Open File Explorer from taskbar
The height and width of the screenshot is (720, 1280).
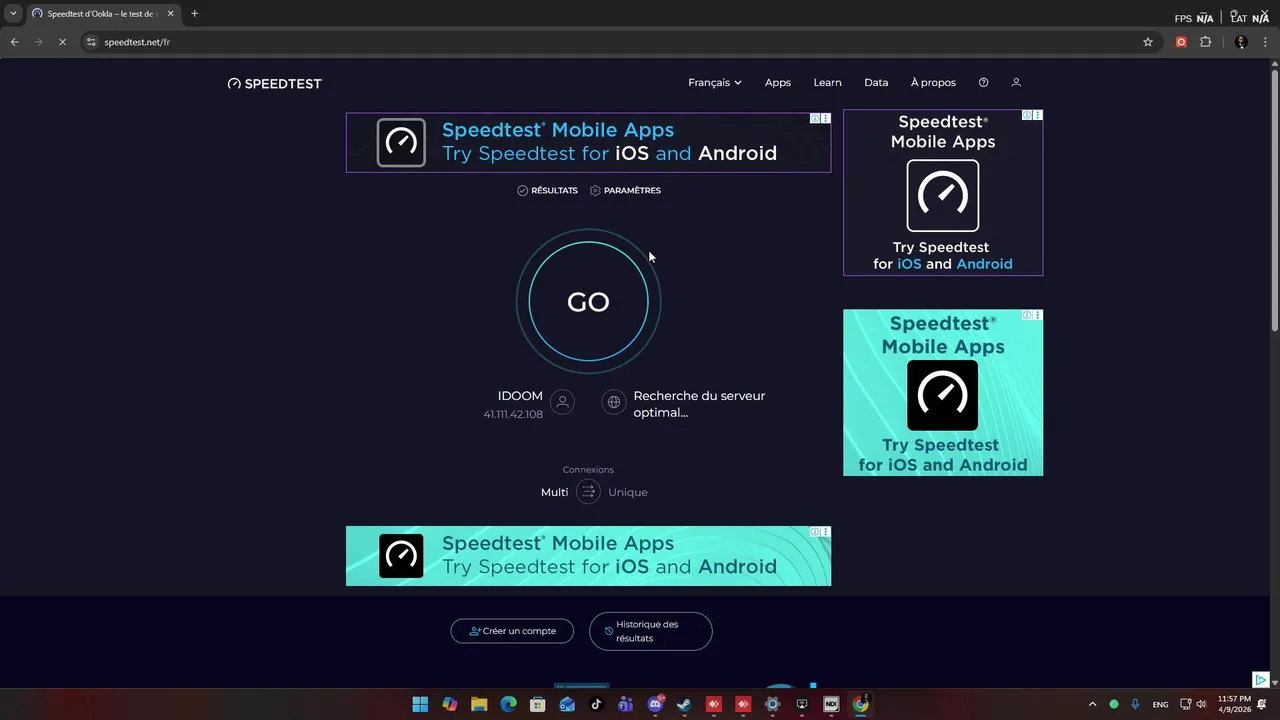click(x=479, y=704)
